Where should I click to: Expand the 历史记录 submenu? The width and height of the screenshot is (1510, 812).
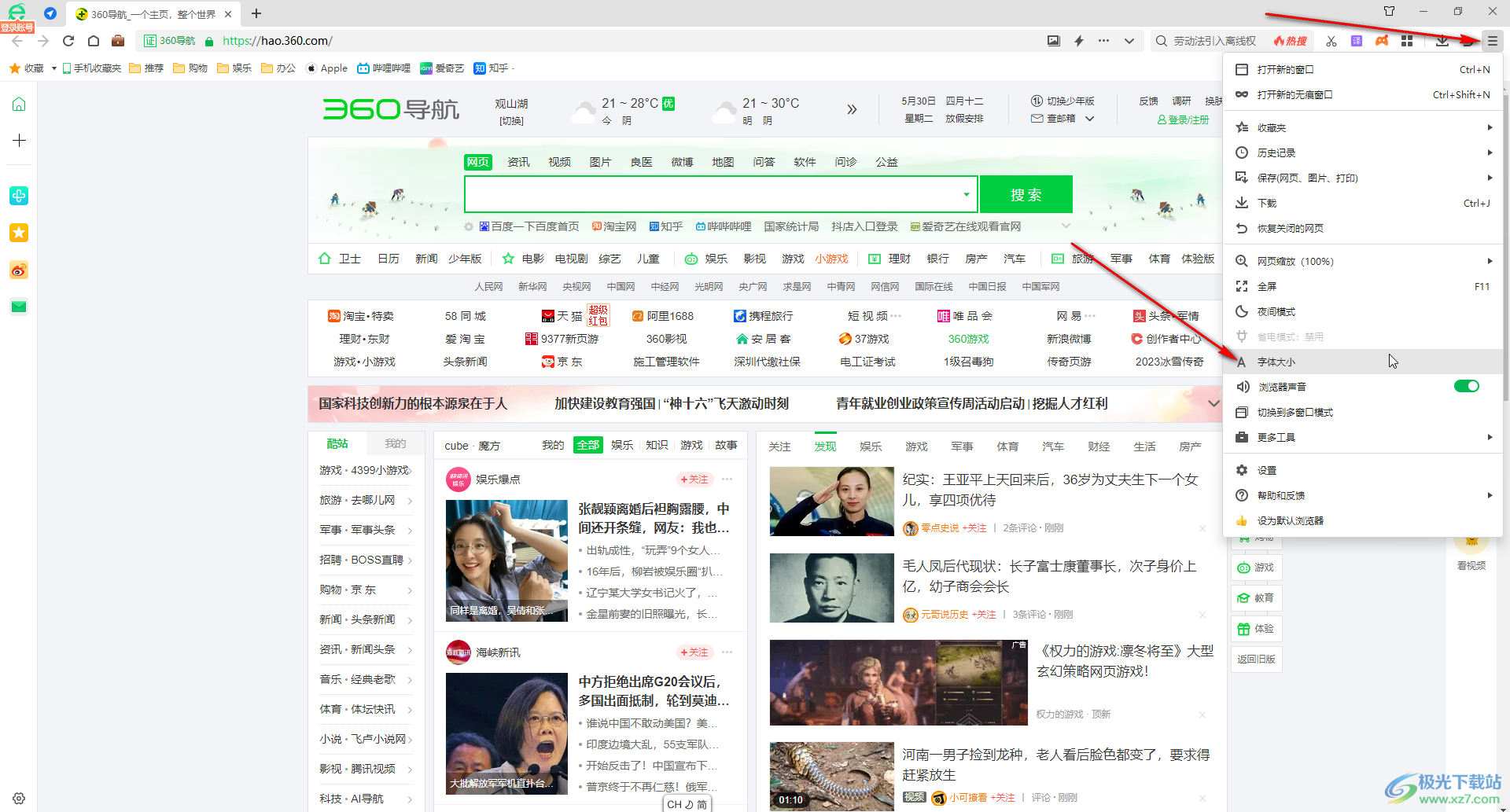tap(1363, 152)
